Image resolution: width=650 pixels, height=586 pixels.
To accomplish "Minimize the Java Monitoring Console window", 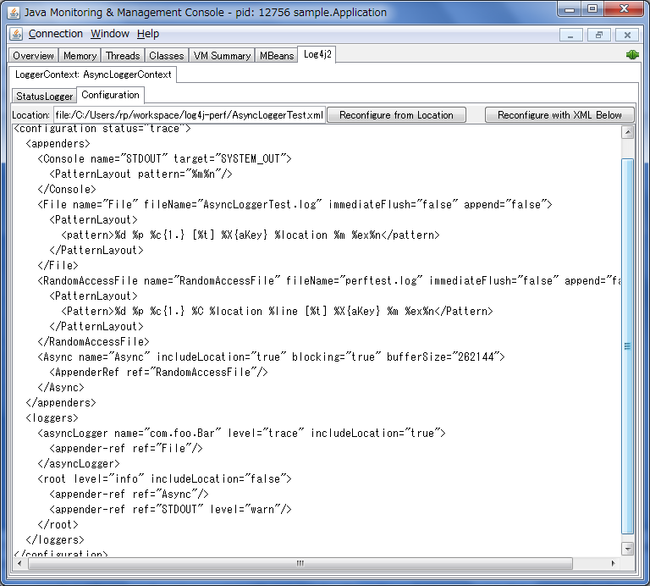I will [570, 9].
